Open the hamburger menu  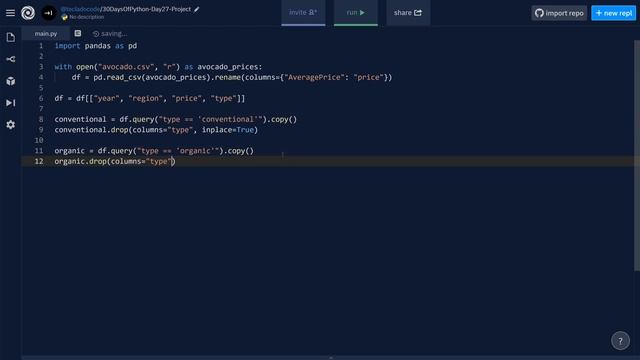(x=10, y=13)
